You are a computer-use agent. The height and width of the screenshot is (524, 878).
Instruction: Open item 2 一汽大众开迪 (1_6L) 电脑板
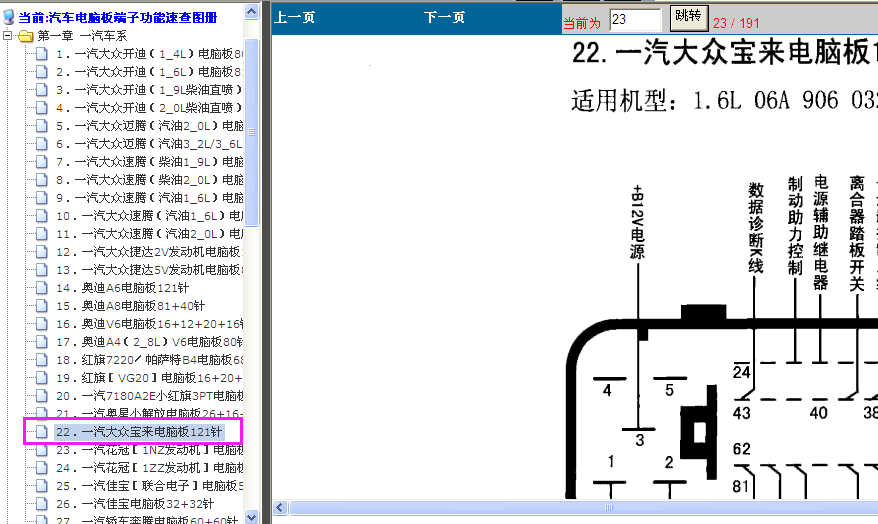coord(149,72)
